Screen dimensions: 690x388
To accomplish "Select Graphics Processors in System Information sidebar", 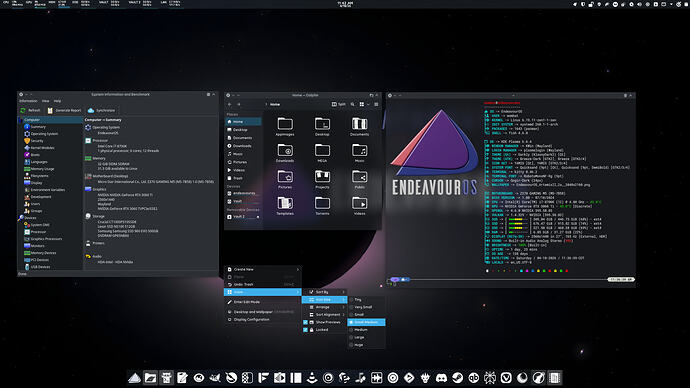I will tap(43, 239).
